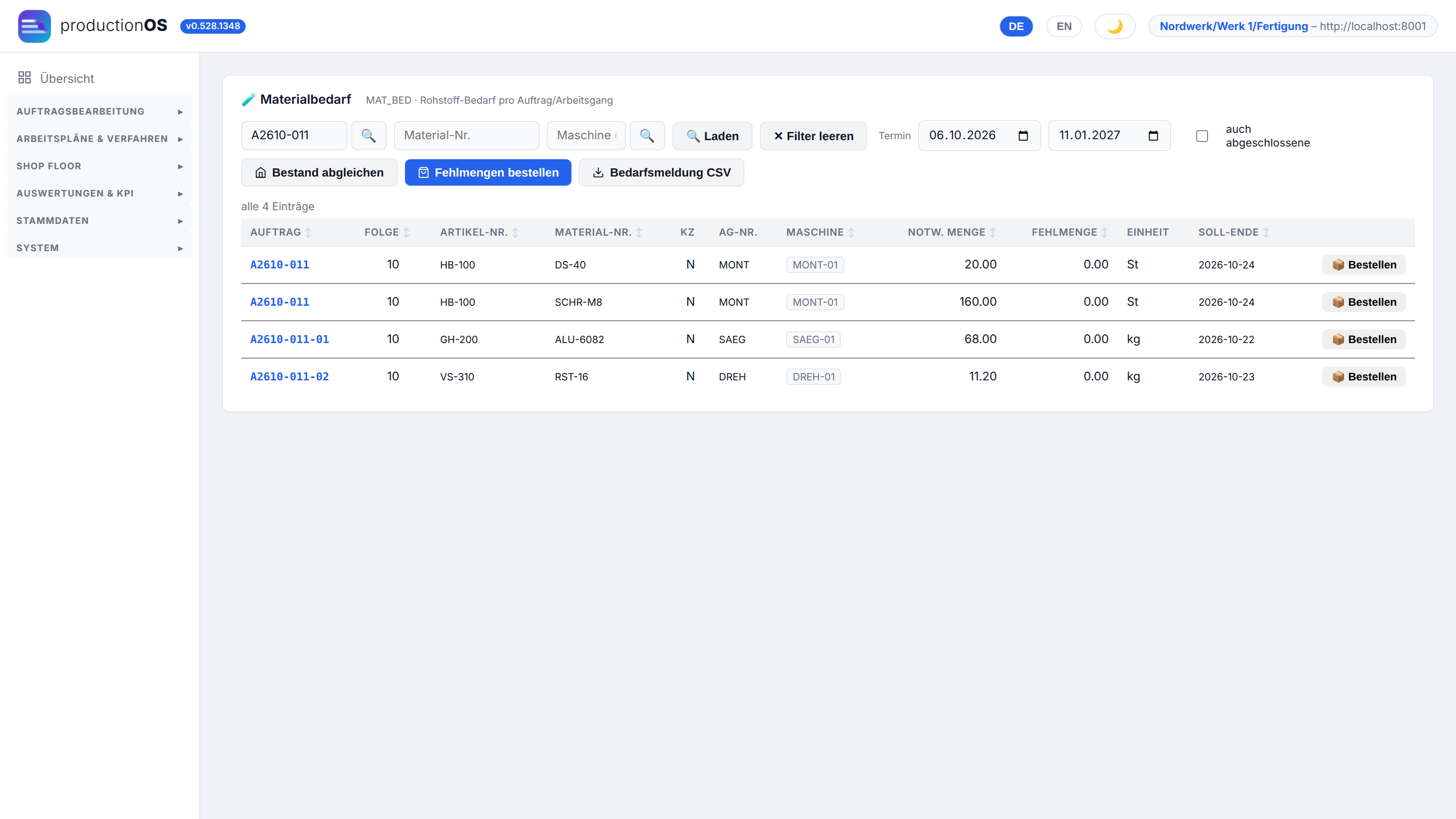Viewport: 1456px width, 819px height.
Task: Open calendar picker for 11.01.2027 date
Action: point(1153,136)
